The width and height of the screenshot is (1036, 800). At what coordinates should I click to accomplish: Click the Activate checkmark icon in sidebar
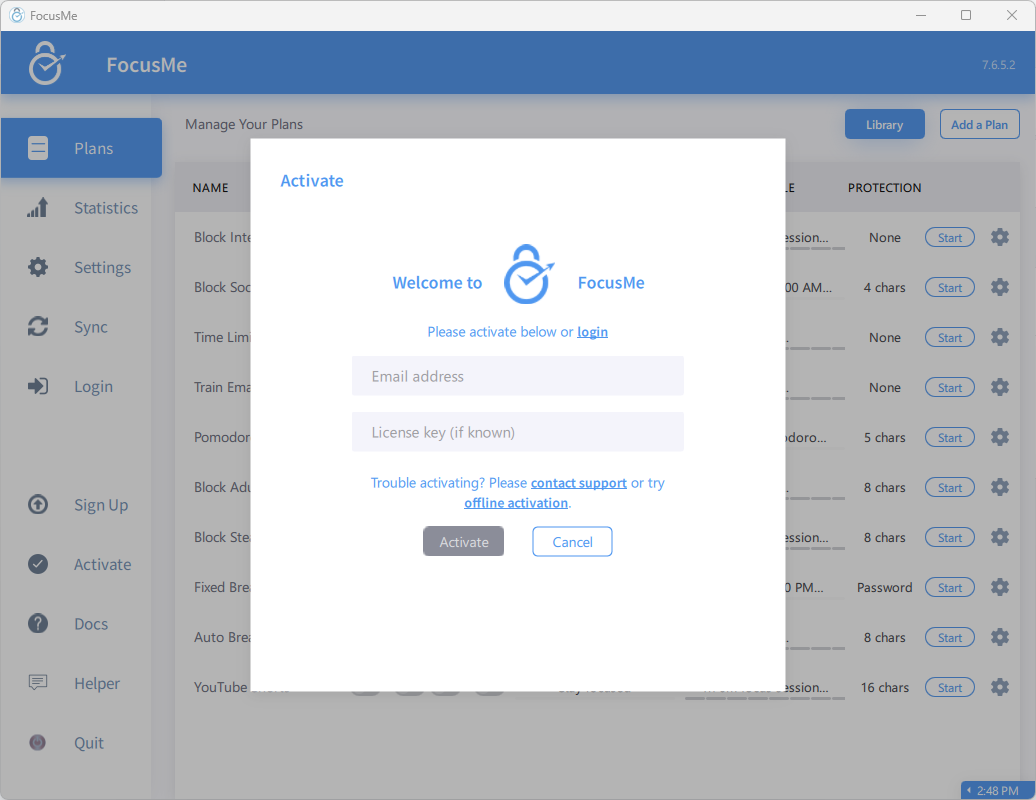point(38,564)
